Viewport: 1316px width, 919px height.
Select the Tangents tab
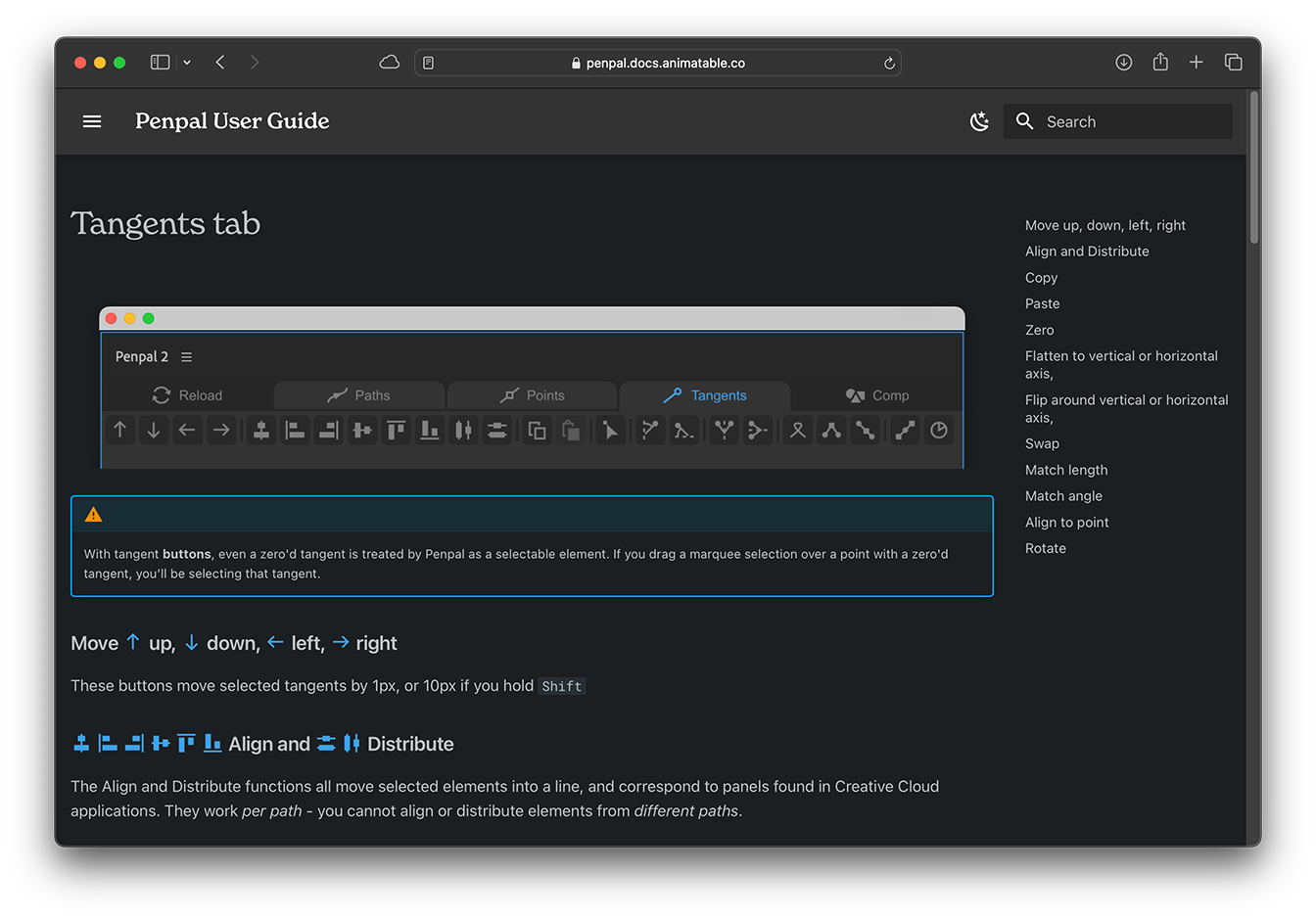705,395
